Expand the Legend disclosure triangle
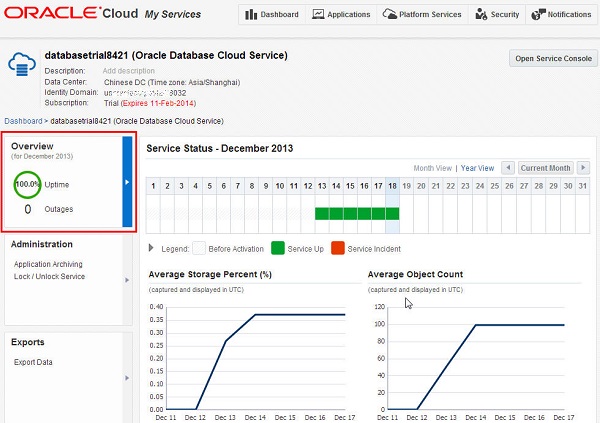 151,248
